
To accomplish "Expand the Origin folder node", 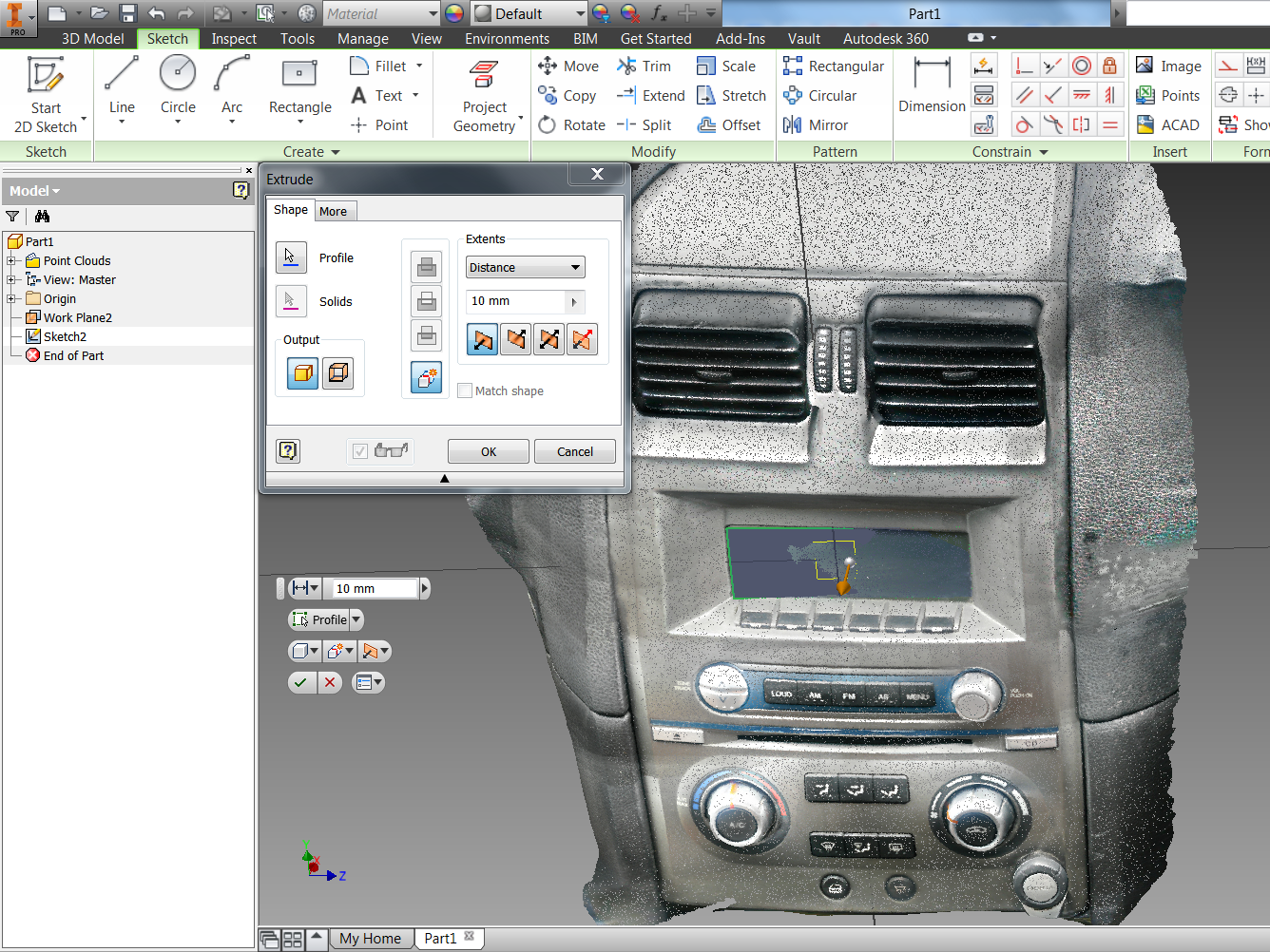I will coord(11,299).
